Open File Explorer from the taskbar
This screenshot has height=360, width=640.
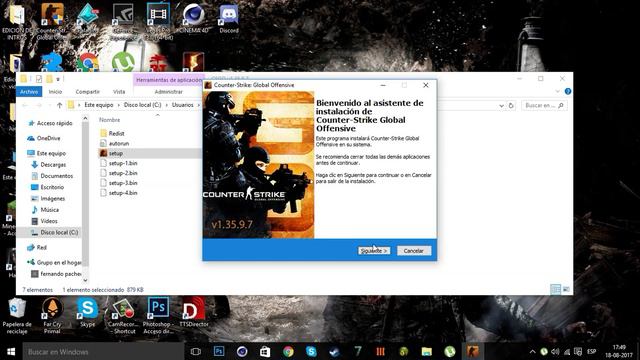427,351
